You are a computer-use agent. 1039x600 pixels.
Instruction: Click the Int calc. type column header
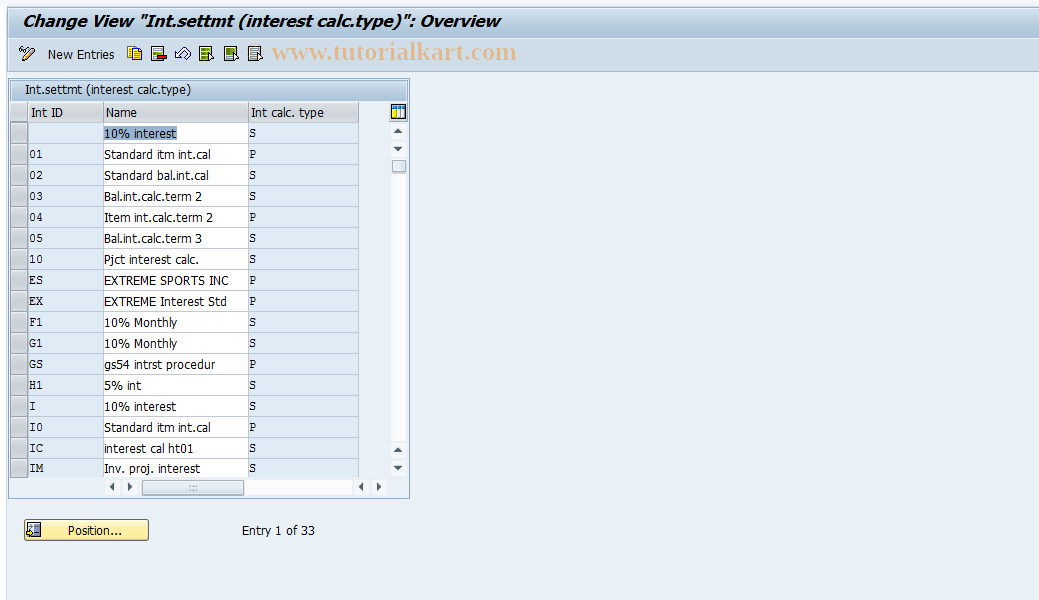tap(303, 112)
